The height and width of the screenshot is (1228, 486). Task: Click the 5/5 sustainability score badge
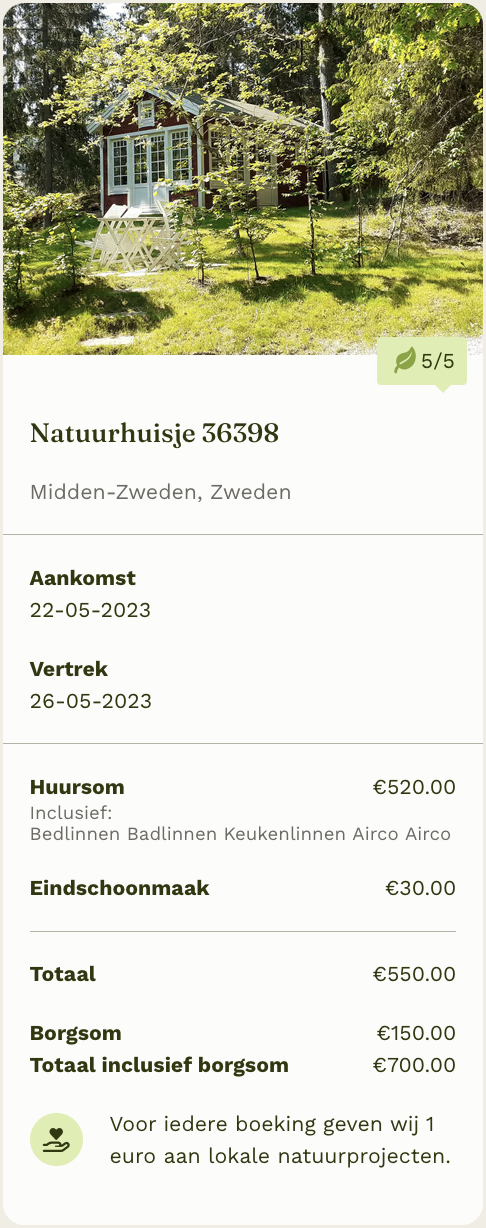(x=422, y=361)
